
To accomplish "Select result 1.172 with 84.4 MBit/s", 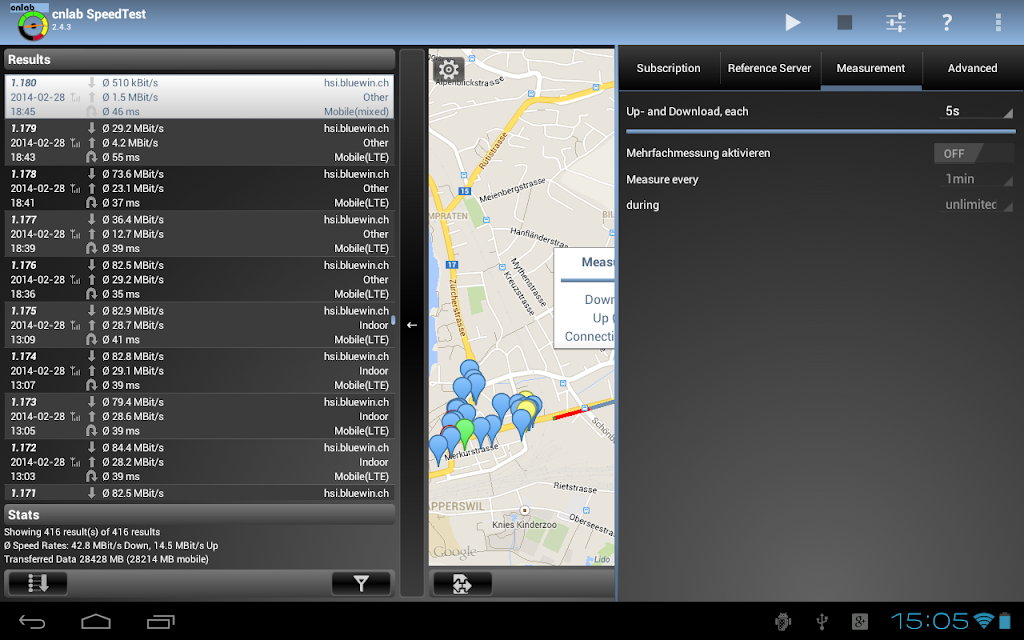I will tap(199, 462).
